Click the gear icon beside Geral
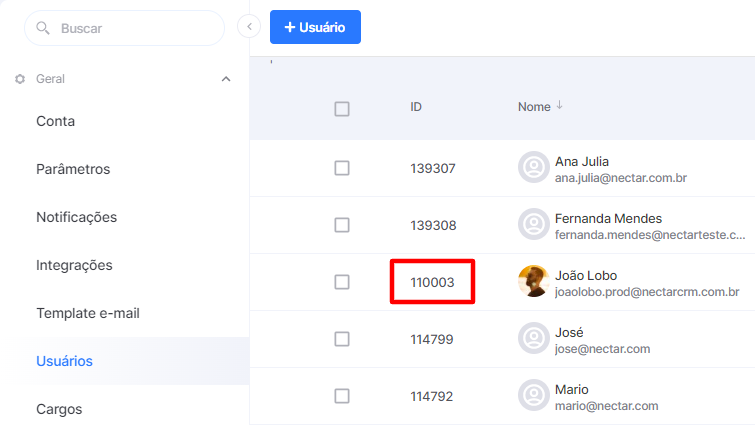Image resolution: width=755 pixels, height=425 pixels. [x=20, y=78]
